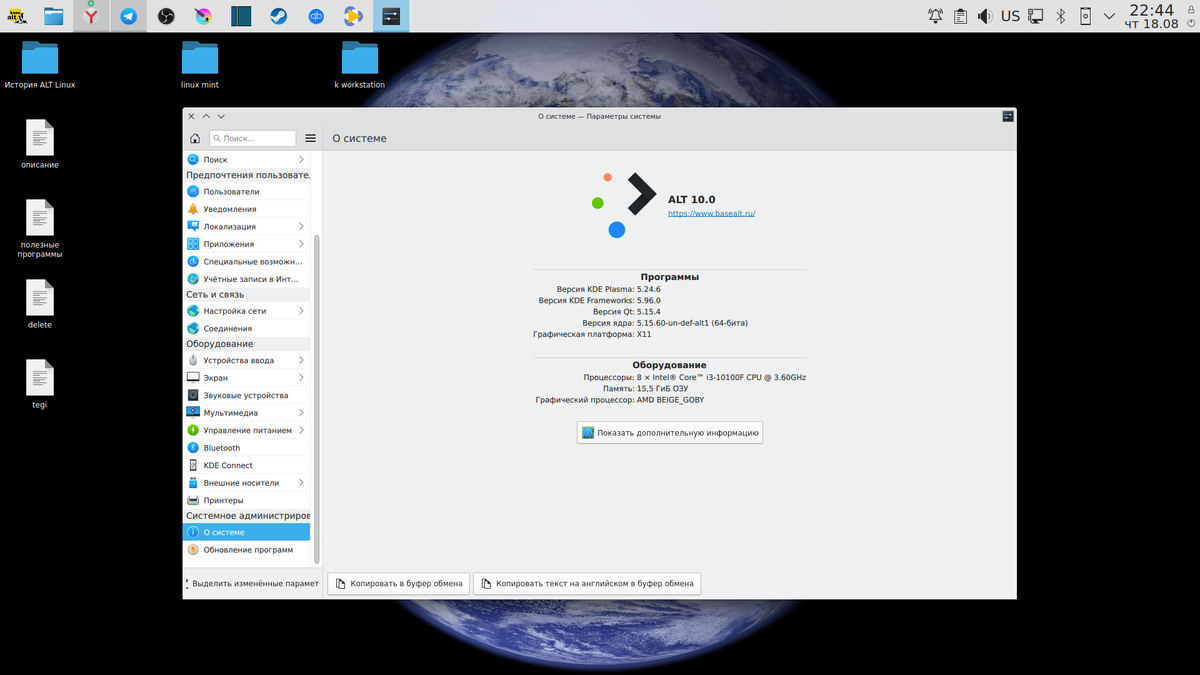Expand the Приложения category arrow
The image size is (1200, 675).
coord(301,244)
